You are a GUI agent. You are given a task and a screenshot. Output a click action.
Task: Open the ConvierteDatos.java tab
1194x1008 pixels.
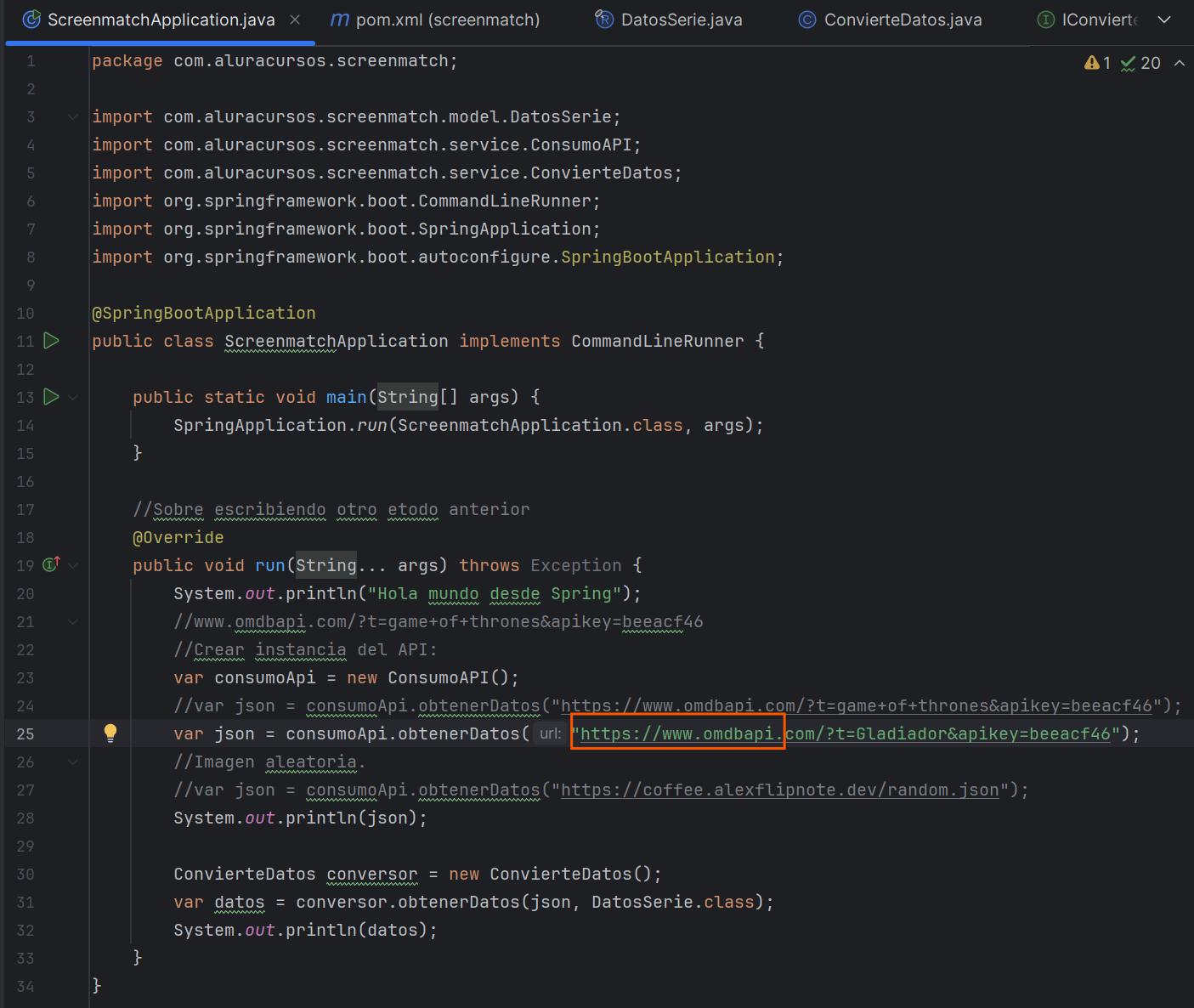point(891,20)
